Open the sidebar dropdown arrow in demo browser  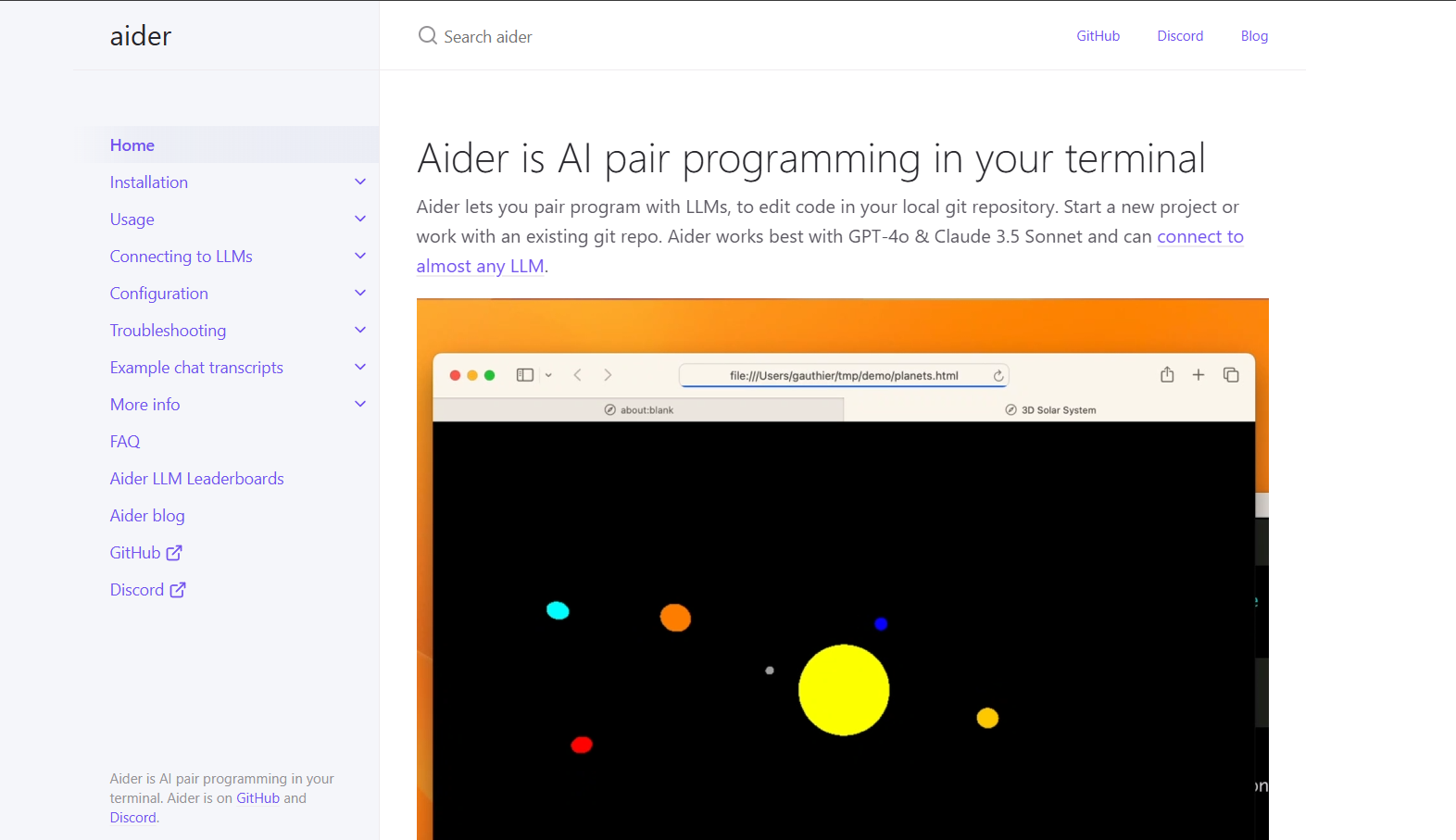coord(548,375)
